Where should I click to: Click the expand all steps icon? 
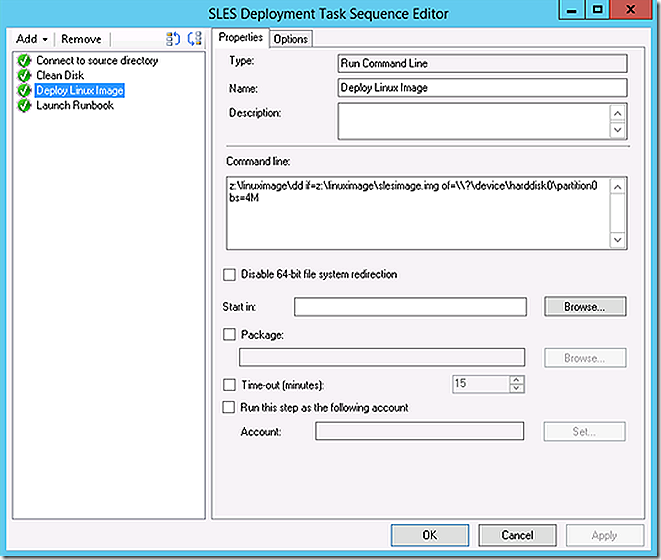pos(172,39)
